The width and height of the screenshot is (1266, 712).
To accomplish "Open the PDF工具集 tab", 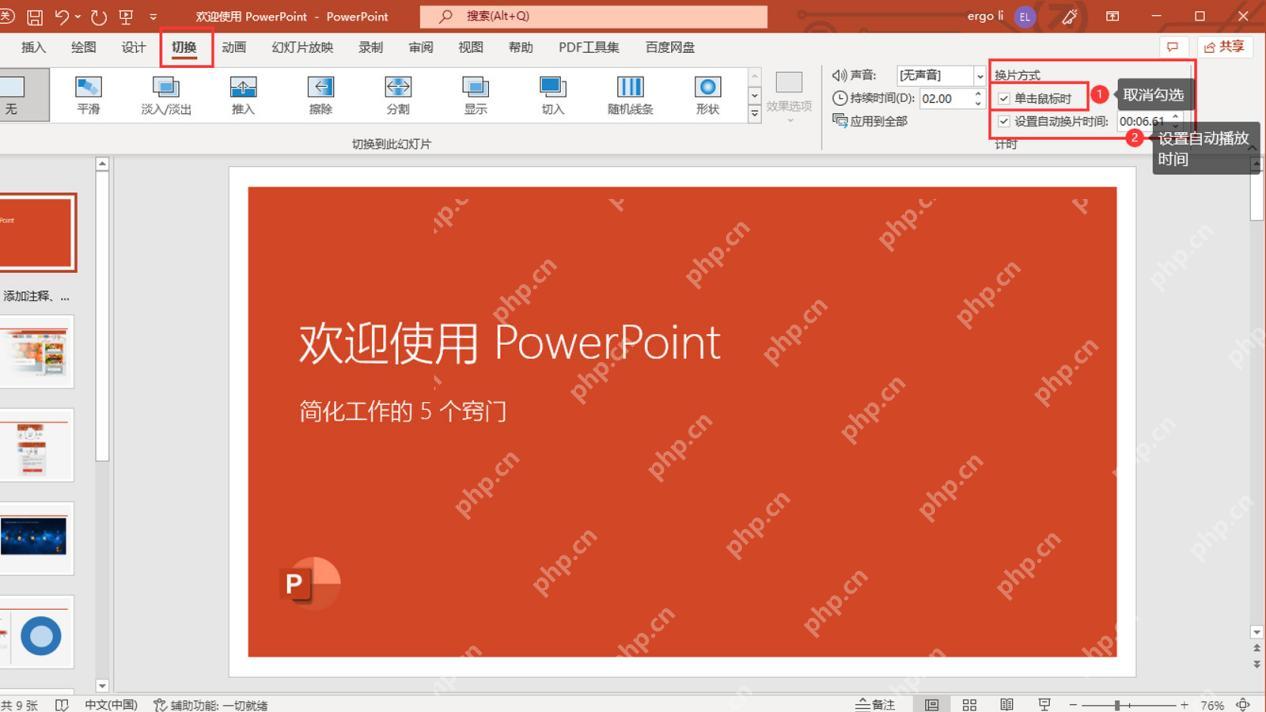I will [x=589, y=47].
